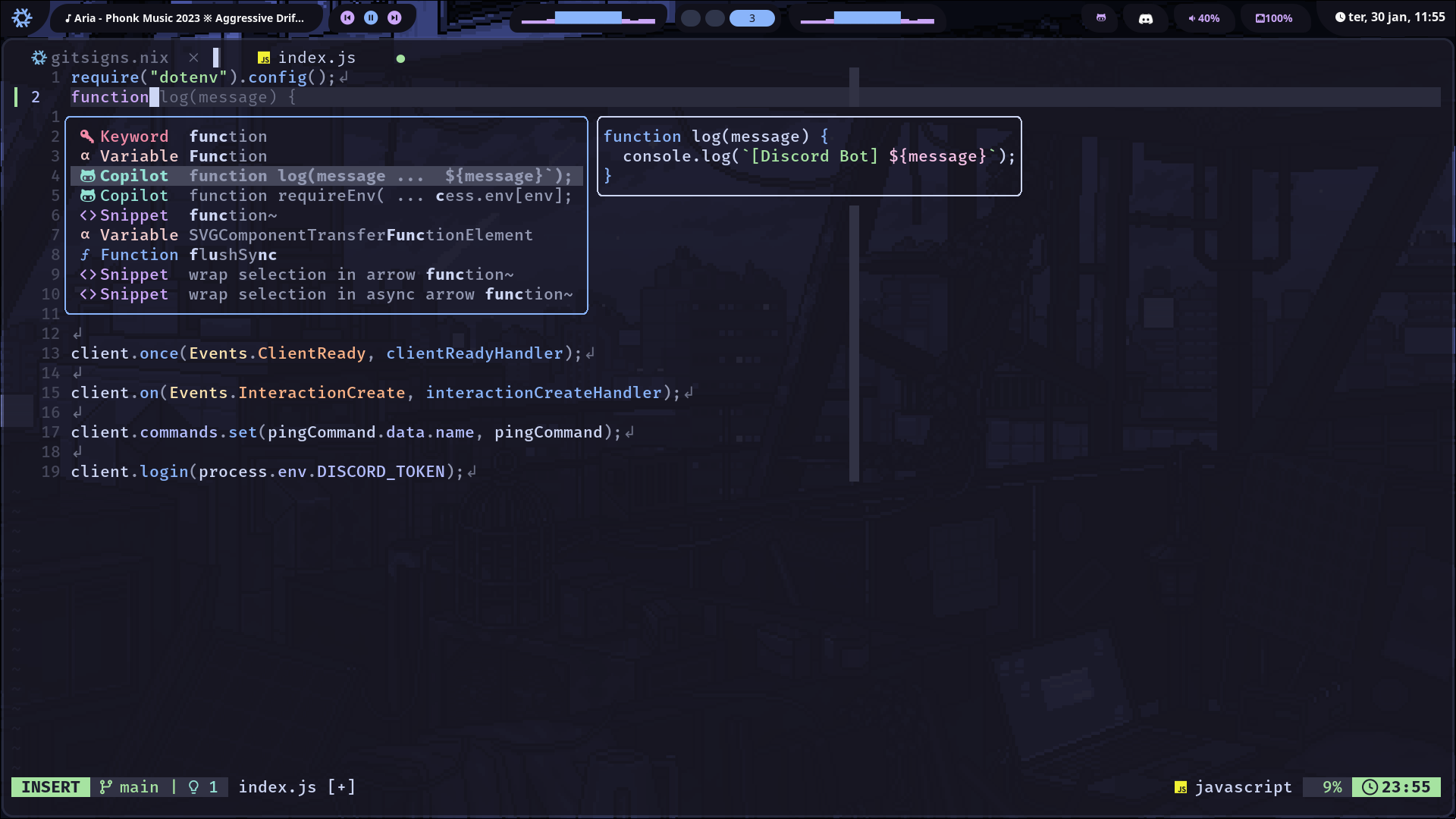The height and width of the screenshot is (819, 1456).
Task: Pick the Keyword function completion entry
Action: [326, 136]
